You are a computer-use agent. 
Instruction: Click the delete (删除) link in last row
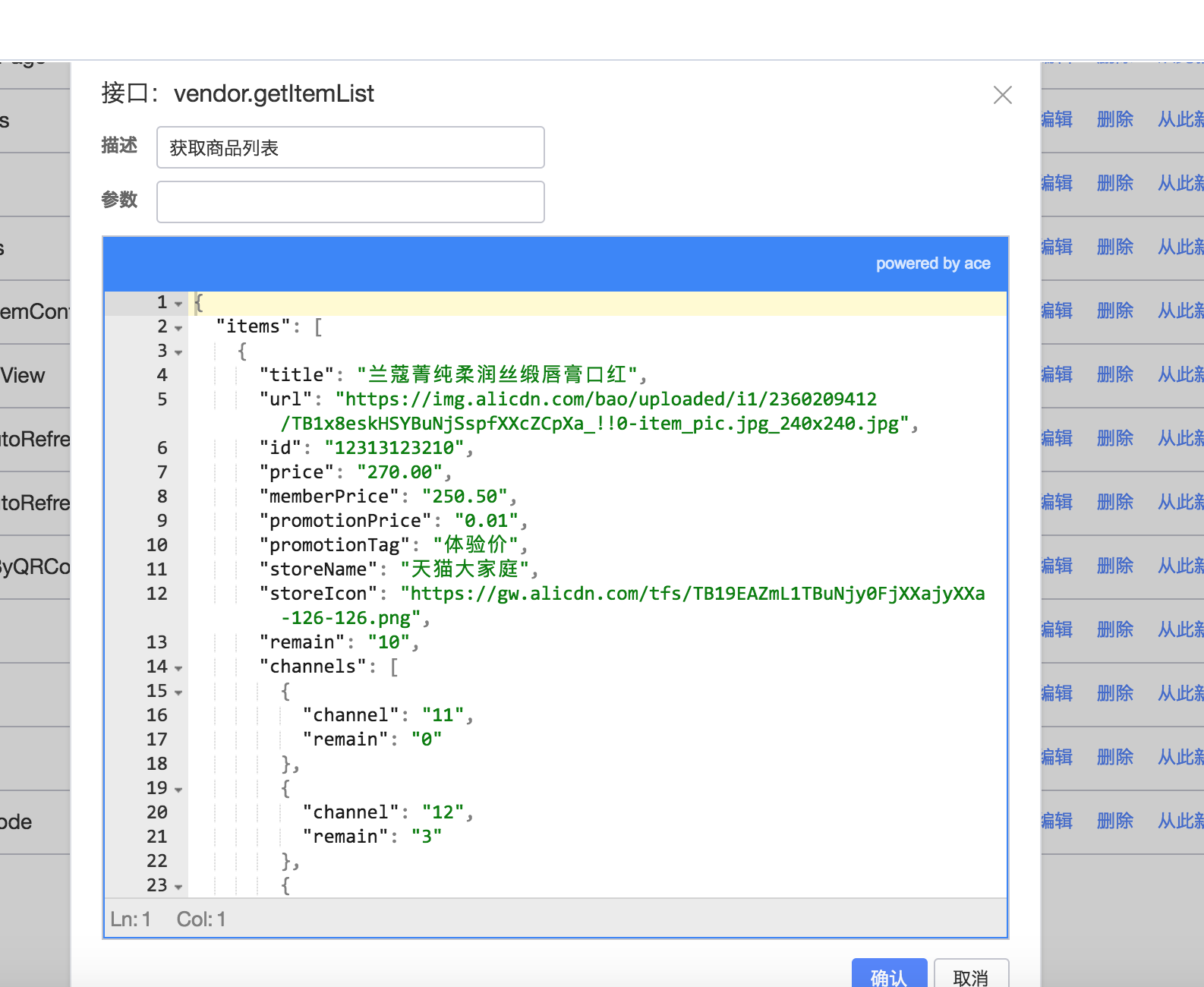1114,821
